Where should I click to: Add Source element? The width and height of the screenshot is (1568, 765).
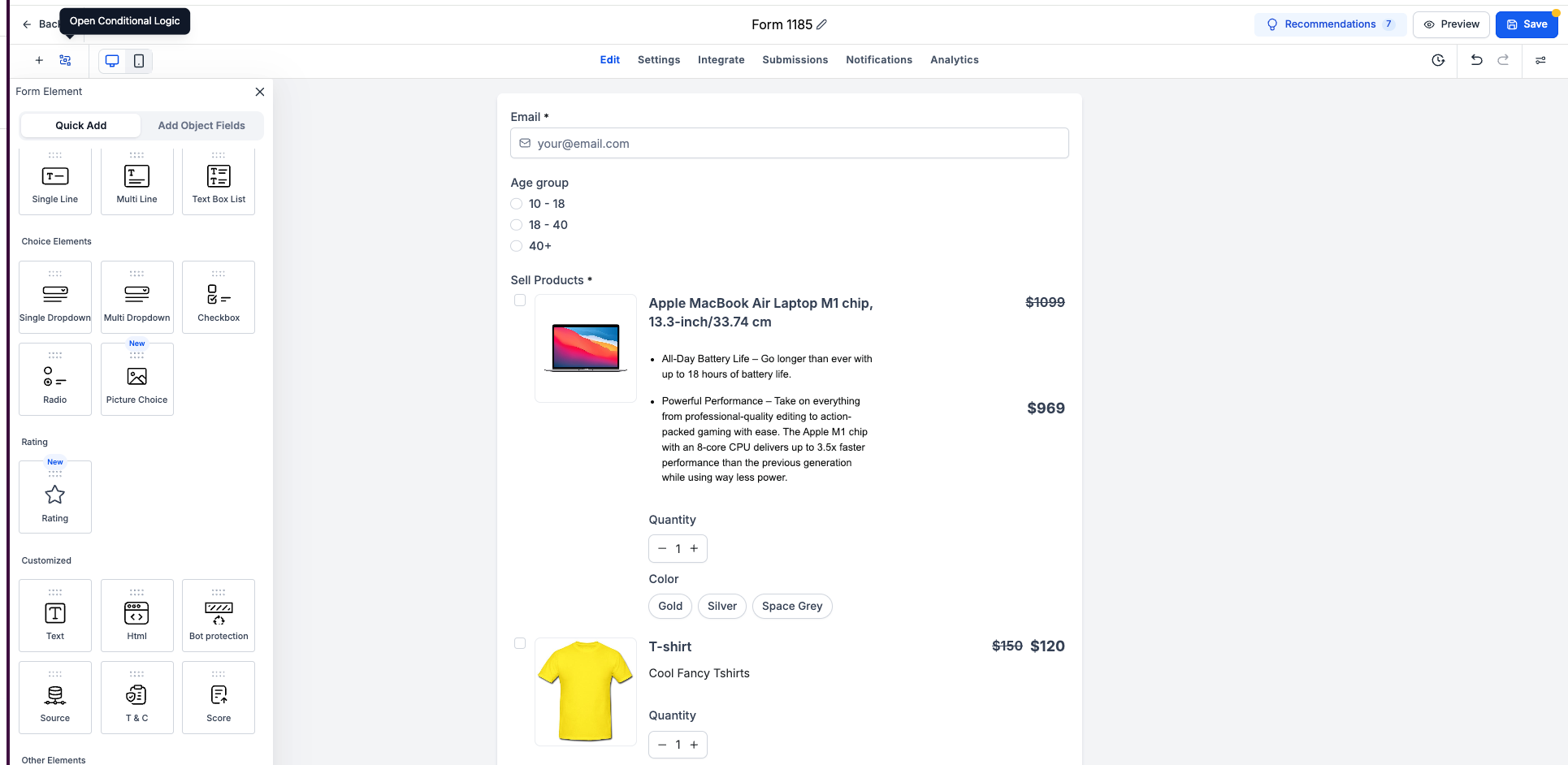pyautogui.click(x=55, y=698)
